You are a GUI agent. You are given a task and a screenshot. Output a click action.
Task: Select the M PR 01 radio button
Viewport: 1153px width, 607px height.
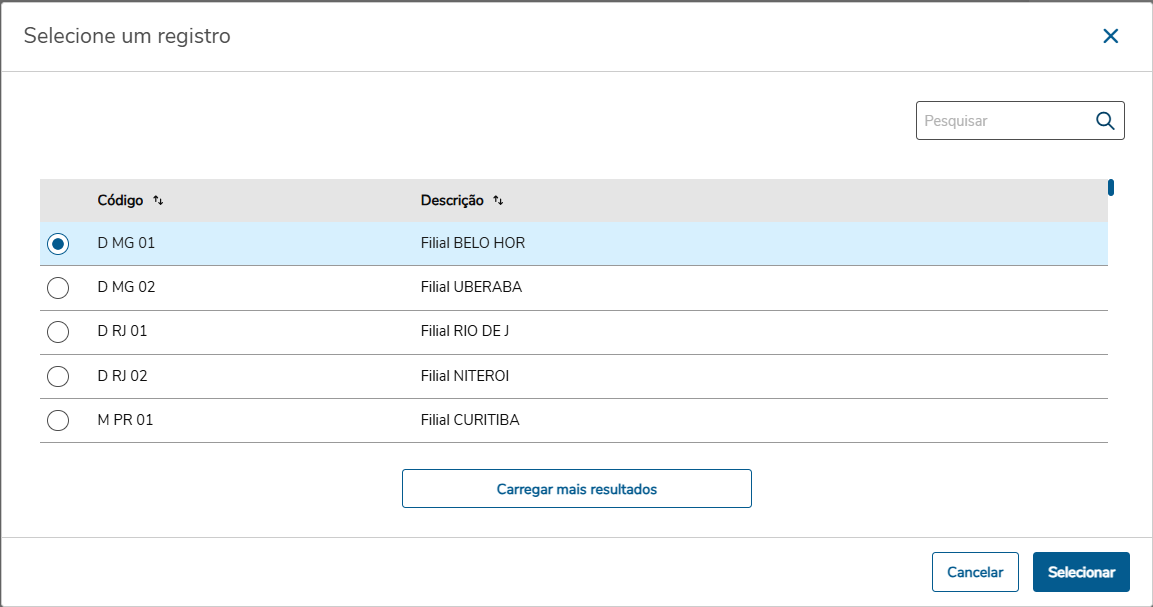(58, 421)
